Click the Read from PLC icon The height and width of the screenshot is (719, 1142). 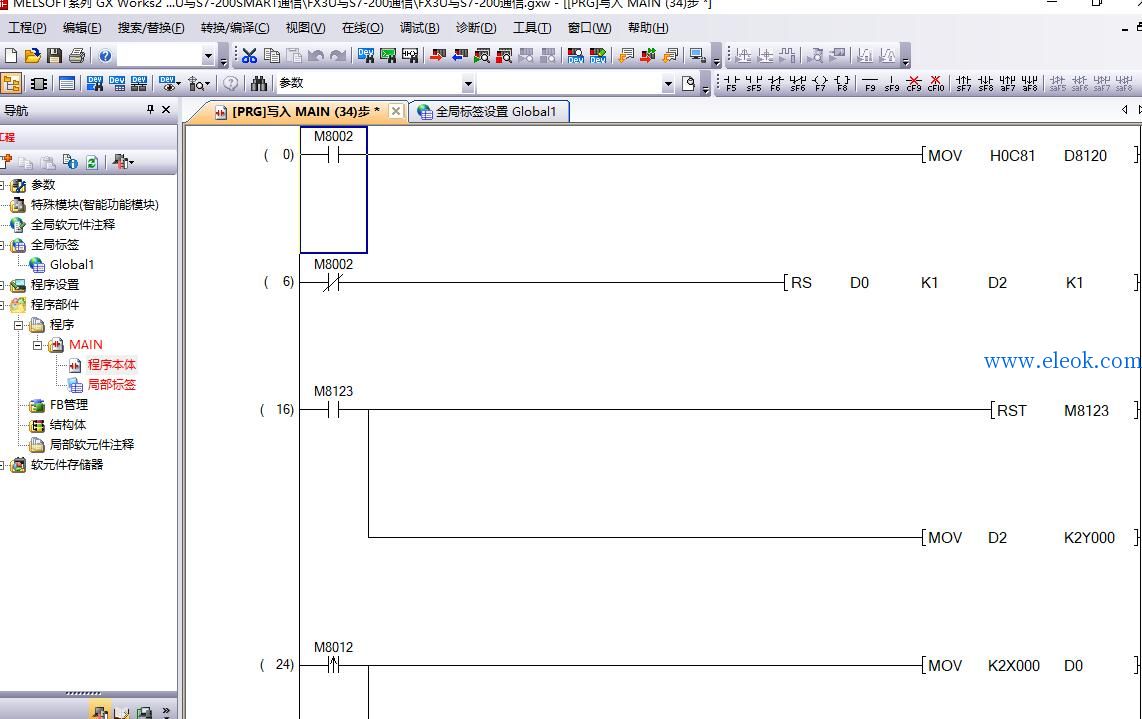460,55
